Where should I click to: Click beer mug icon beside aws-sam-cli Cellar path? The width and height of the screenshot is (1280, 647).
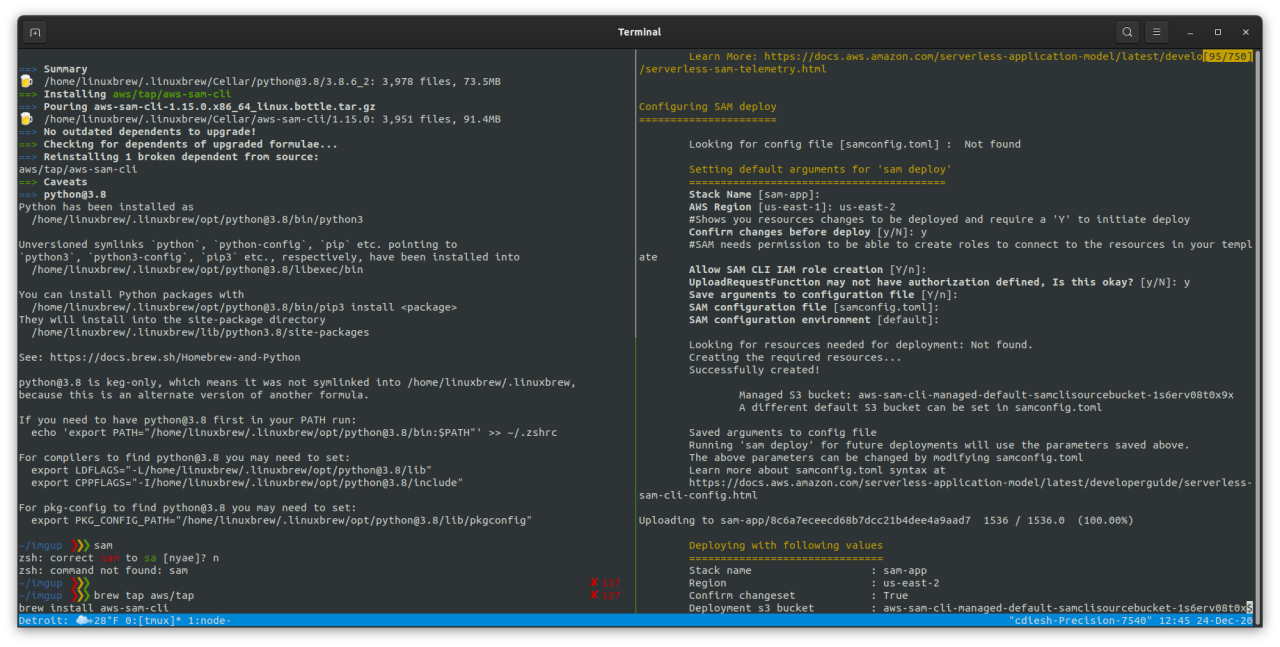point(26,119)
